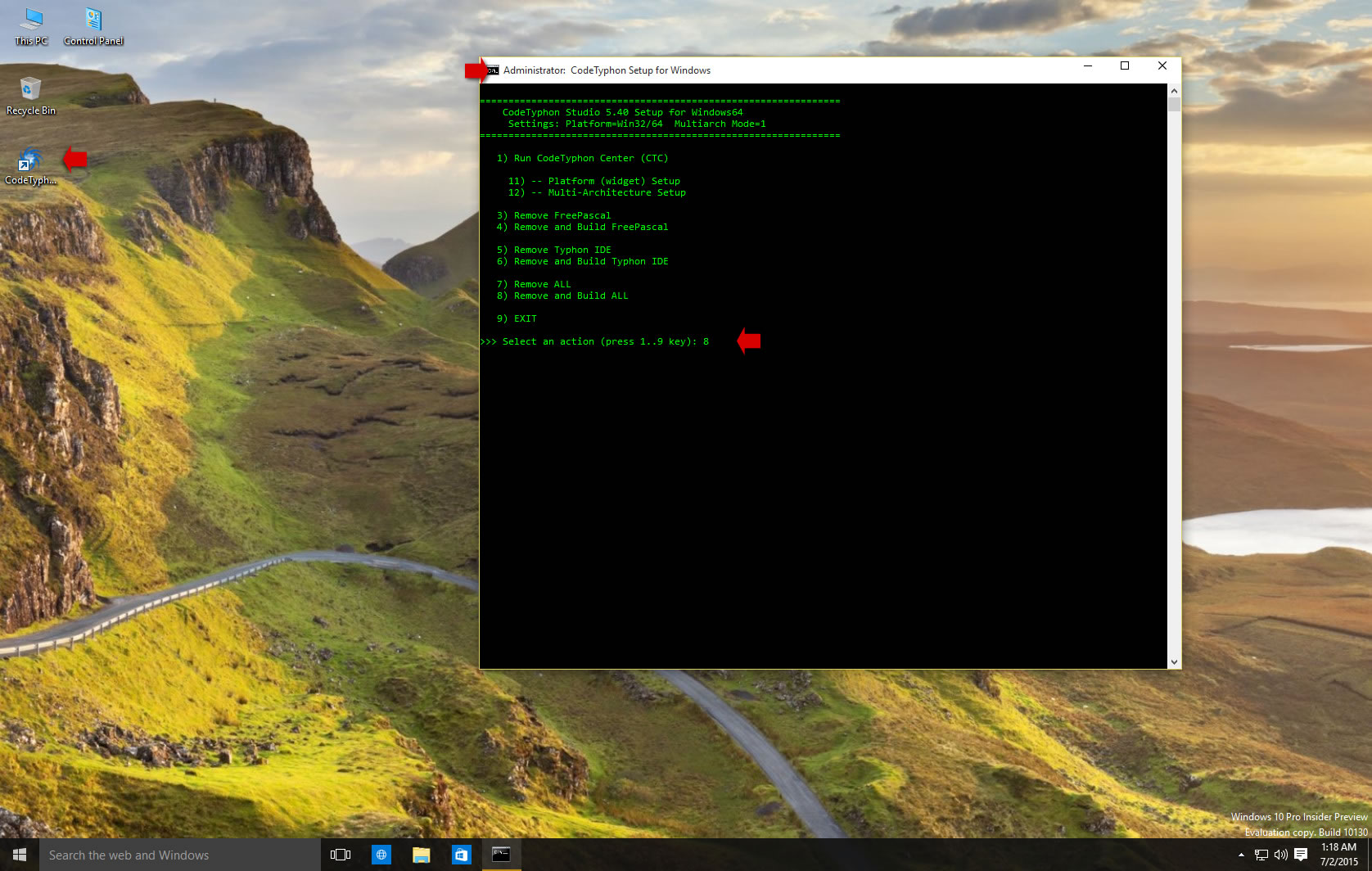
Task: Minimize the CodeTyphon Setup window
Action: coord(1088,66)
